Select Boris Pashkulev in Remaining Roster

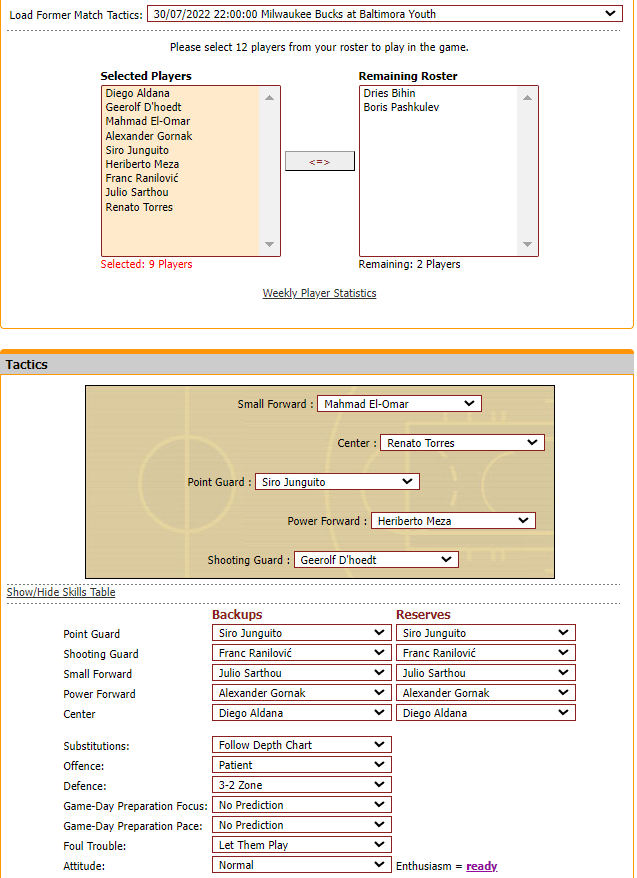401,108
